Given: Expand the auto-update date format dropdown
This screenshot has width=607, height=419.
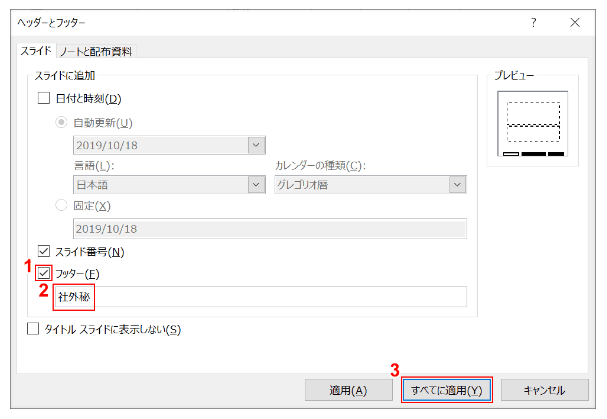Looking at the screenshot, I should click(257, 144).
